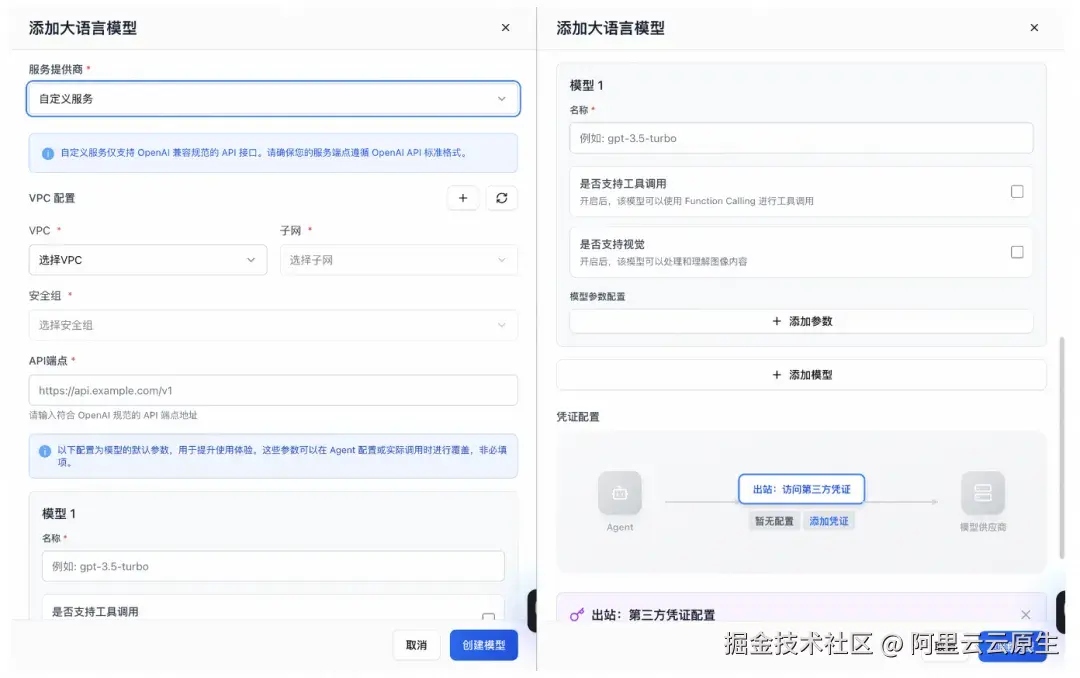Click the refresh icon beside VPC 配置

tap(501, 198)
